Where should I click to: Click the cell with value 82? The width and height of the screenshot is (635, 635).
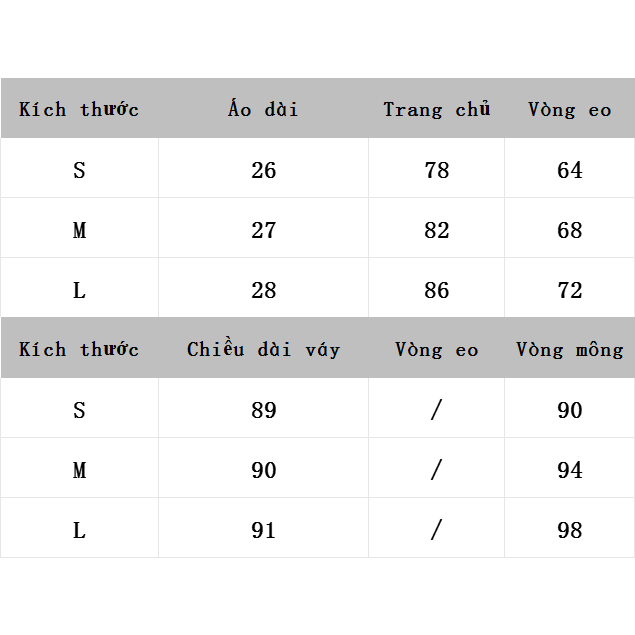click(436, 230)
